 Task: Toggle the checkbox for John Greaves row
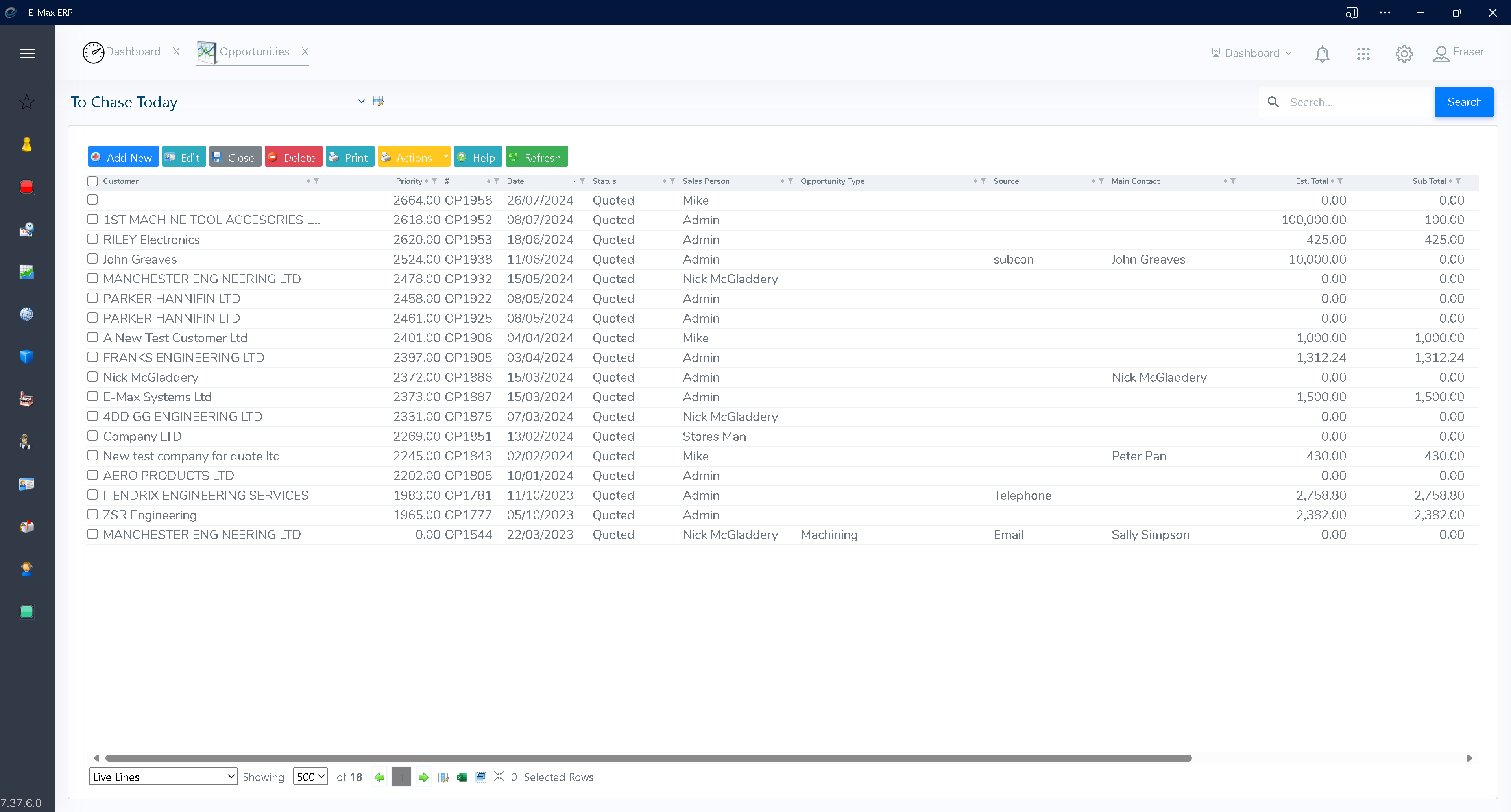click(93, 259)
